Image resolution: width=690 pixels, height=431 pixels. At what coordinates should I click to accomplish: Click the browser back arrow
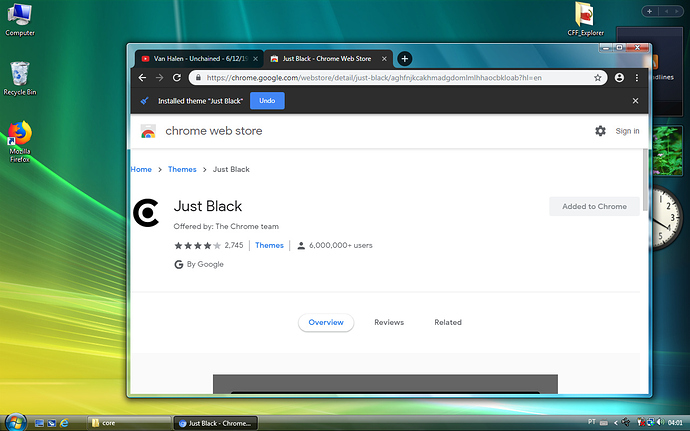pyautogui.click(x=141, y=77)
